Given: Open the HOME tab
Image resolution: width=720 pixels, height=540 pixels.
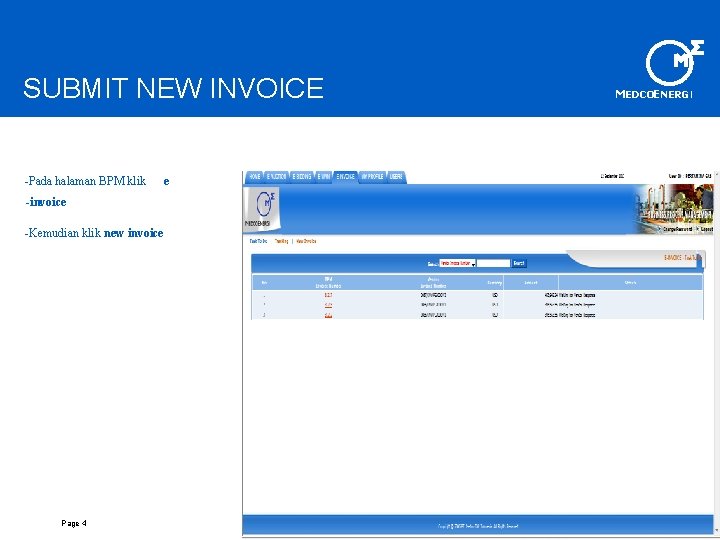Looking at the screenshot, I should (x=254, y=177).
